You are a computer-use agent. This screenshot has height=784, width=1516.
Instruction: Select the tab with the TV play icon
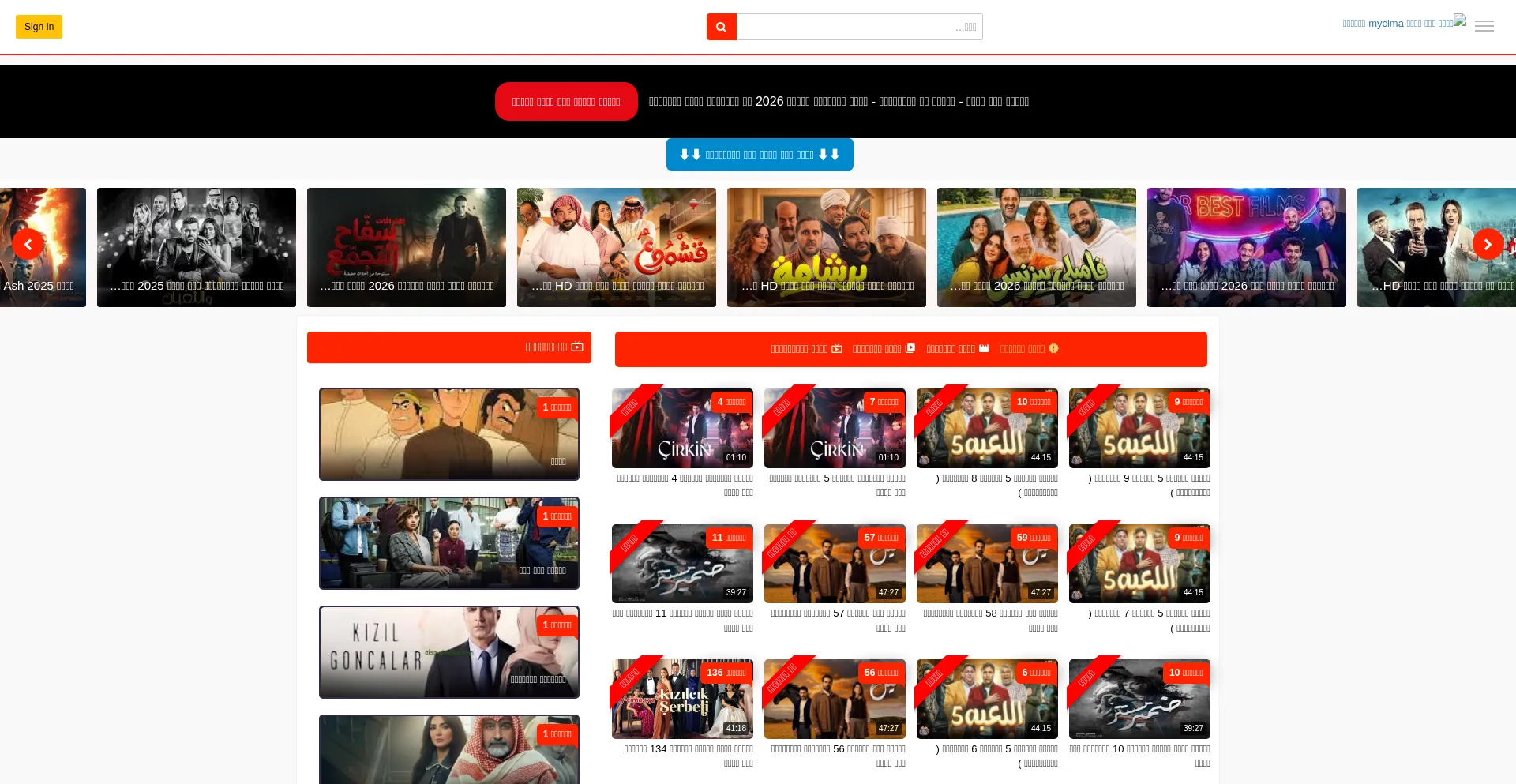pos(807,349)
